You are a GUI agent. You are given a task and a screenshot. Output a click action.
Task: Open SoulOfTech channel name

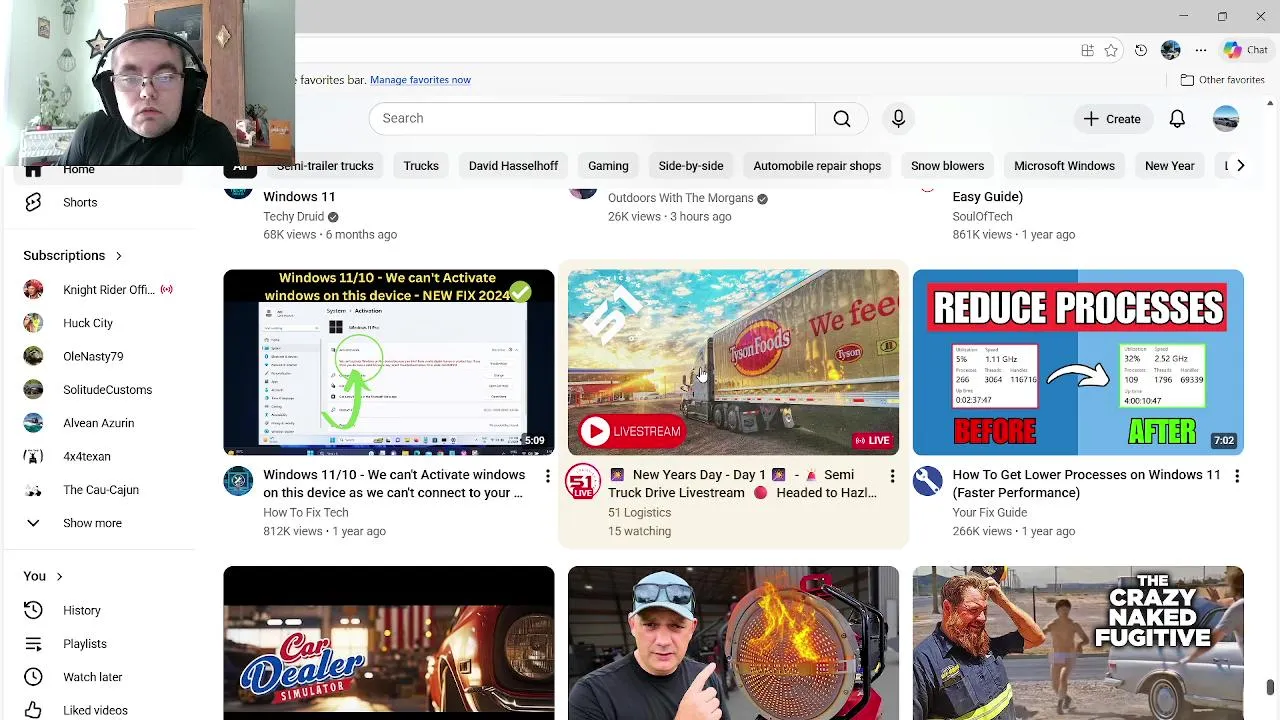(x=982, y=217)
